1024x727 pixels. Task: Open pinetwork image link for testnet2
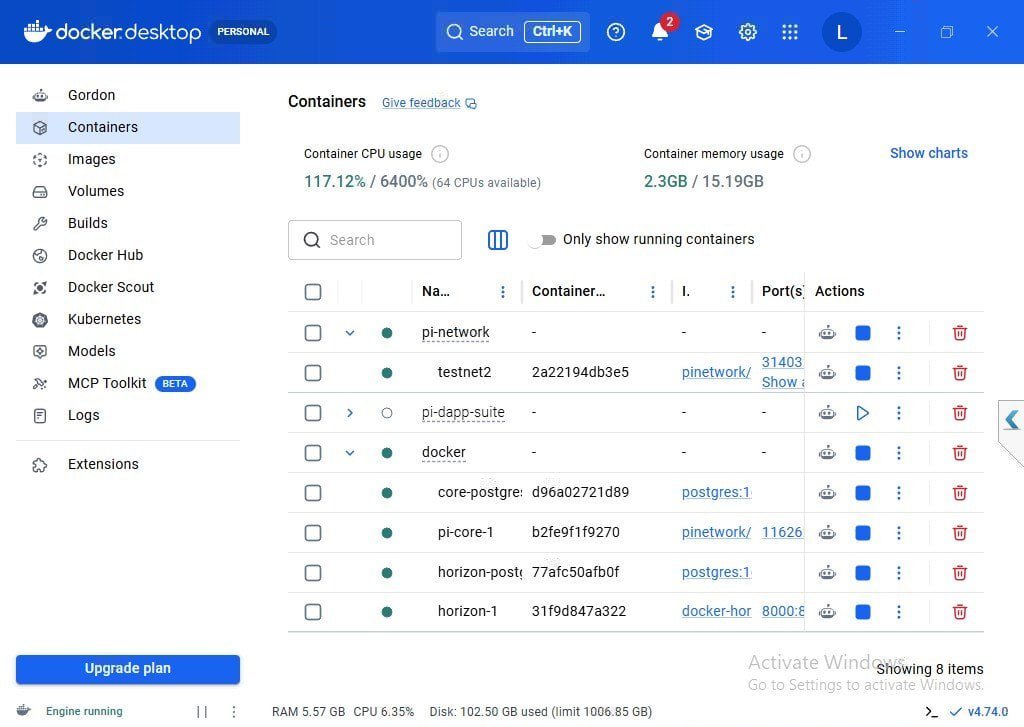coord(716,372)
